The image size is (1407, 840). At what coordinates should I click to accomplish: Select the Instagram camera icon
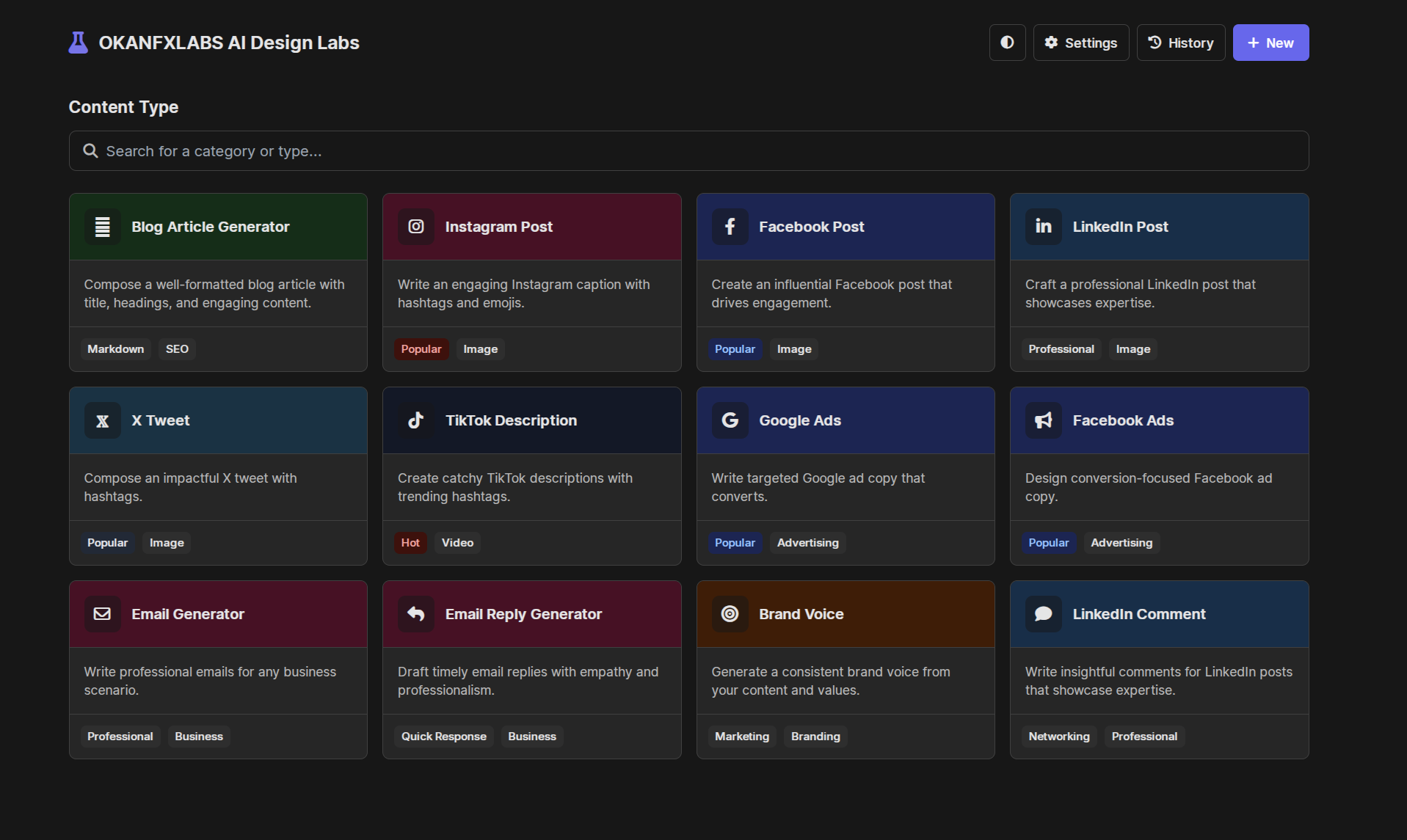[x=416, y=227]
